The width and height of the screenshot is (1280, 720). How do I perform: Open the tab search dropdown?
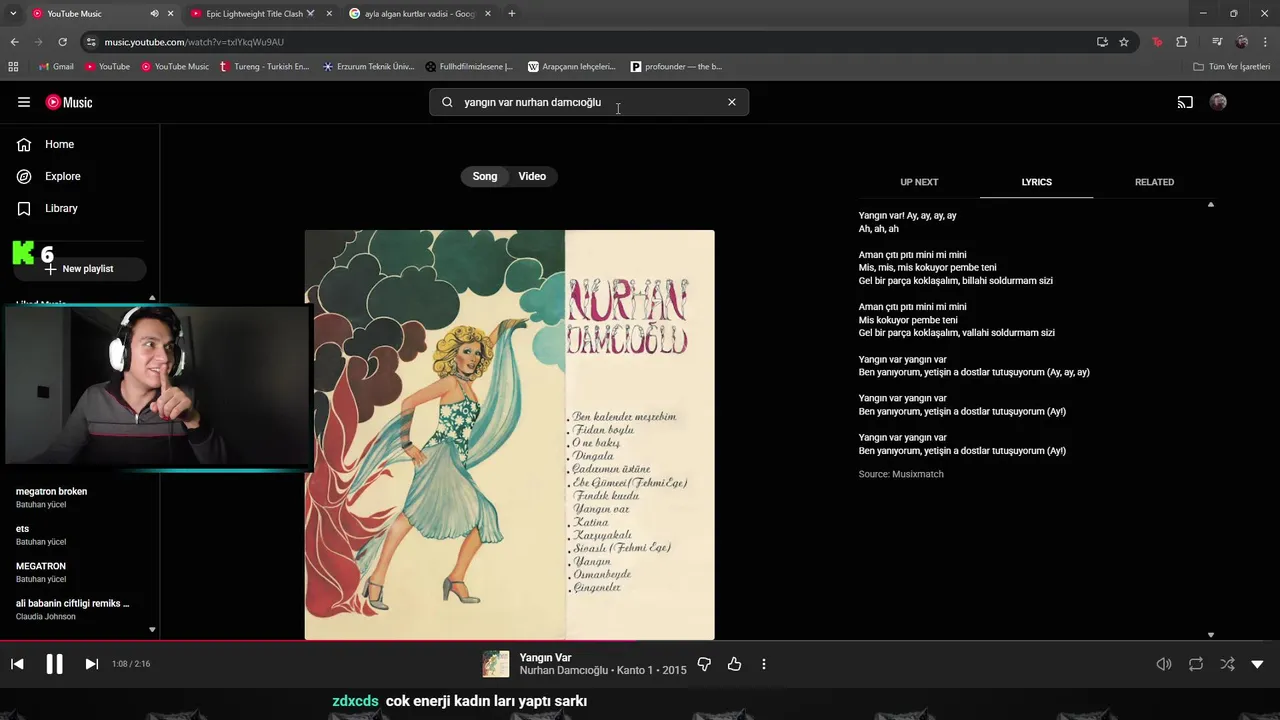point(13,14)
